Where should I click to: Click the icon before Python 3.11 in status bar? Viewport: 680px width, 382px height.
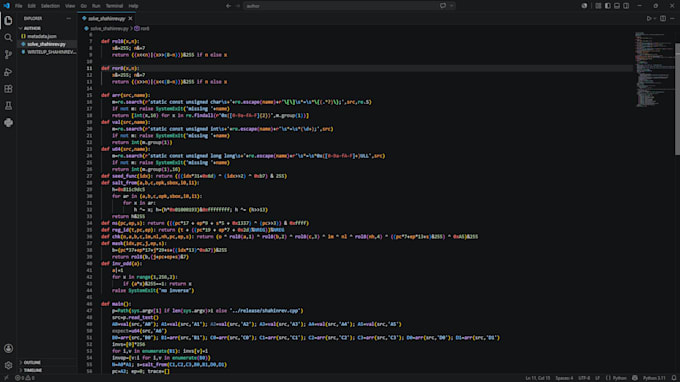pos(635,378)
